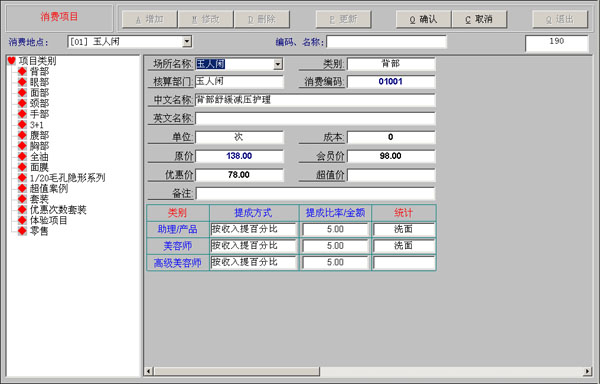Select the red diamond icon next to 背部
The height and width of the screenshot is (384, 600).
23,71
